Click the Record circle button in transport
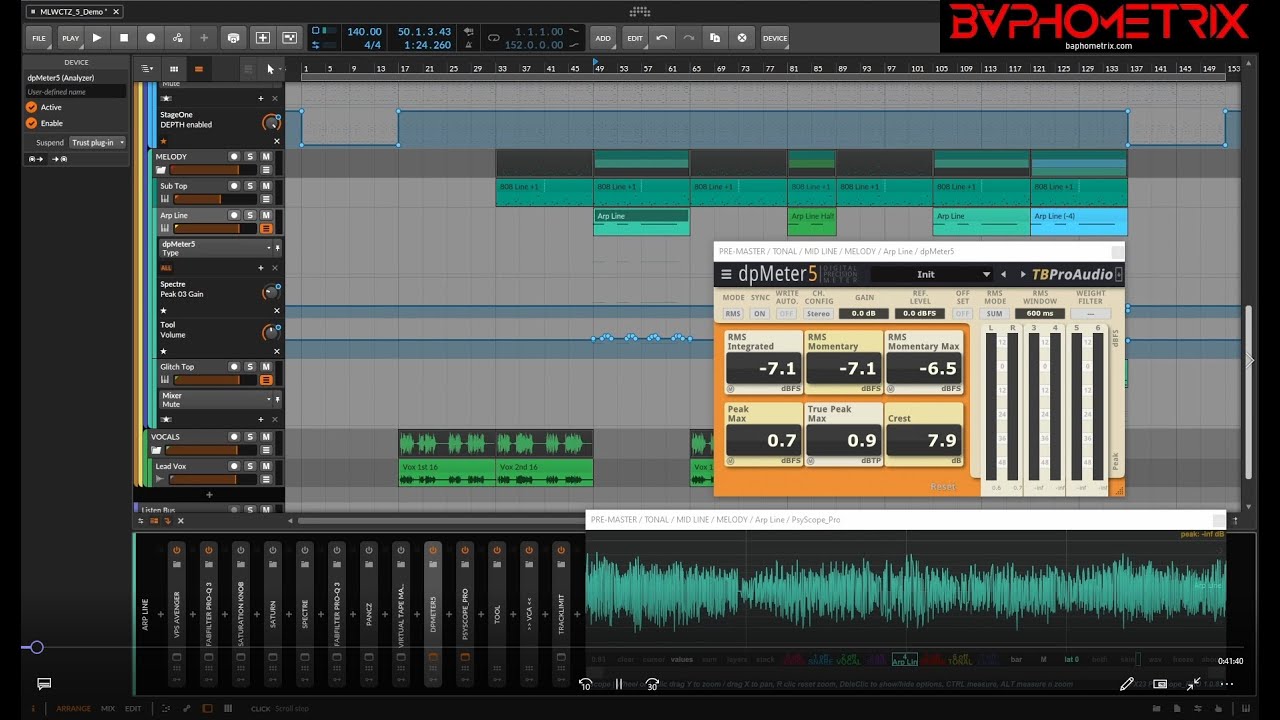This screenshot has width=1280, height=720. tap(151, 38)
